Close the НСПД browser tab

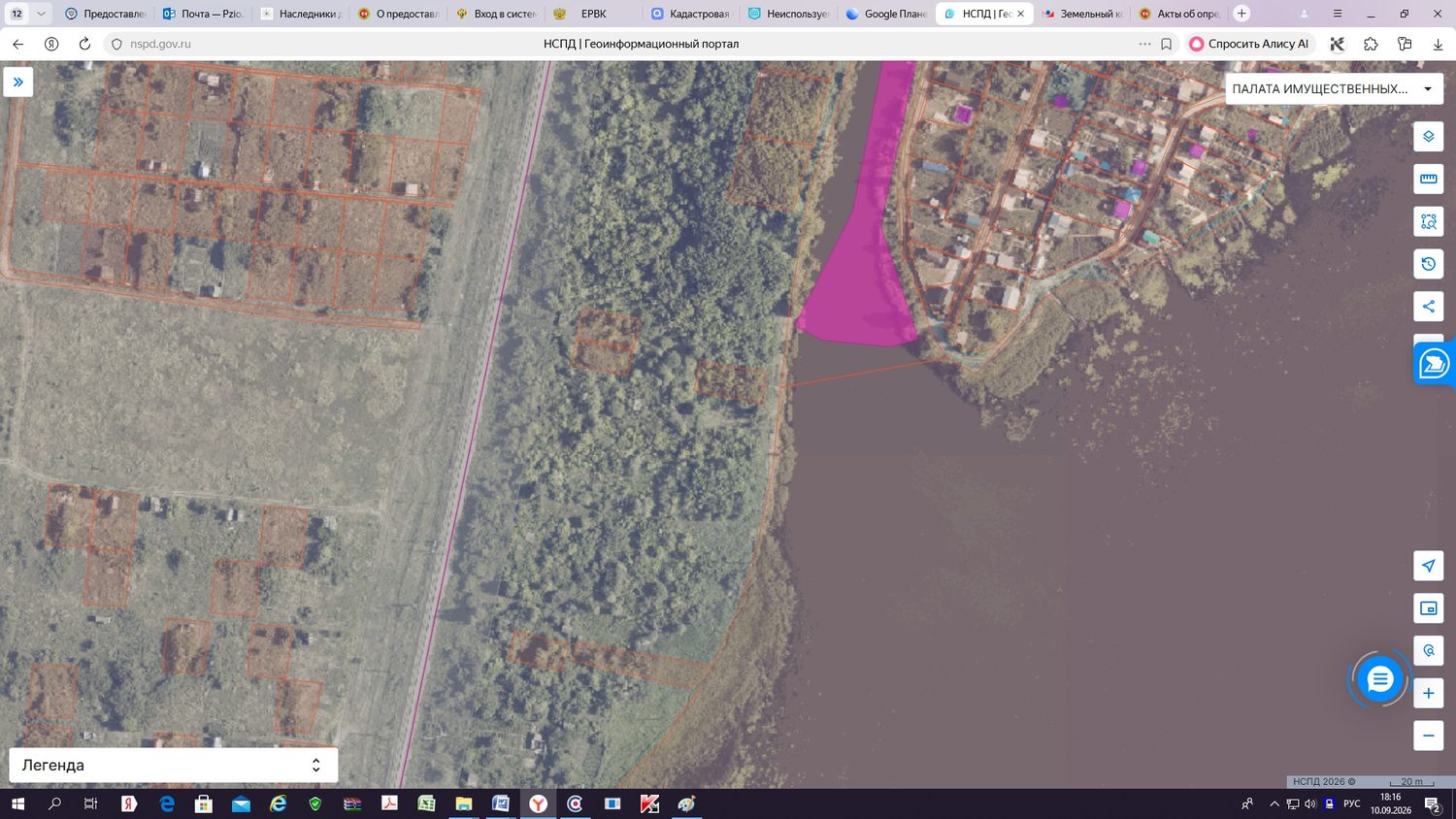click(1021, 14)
